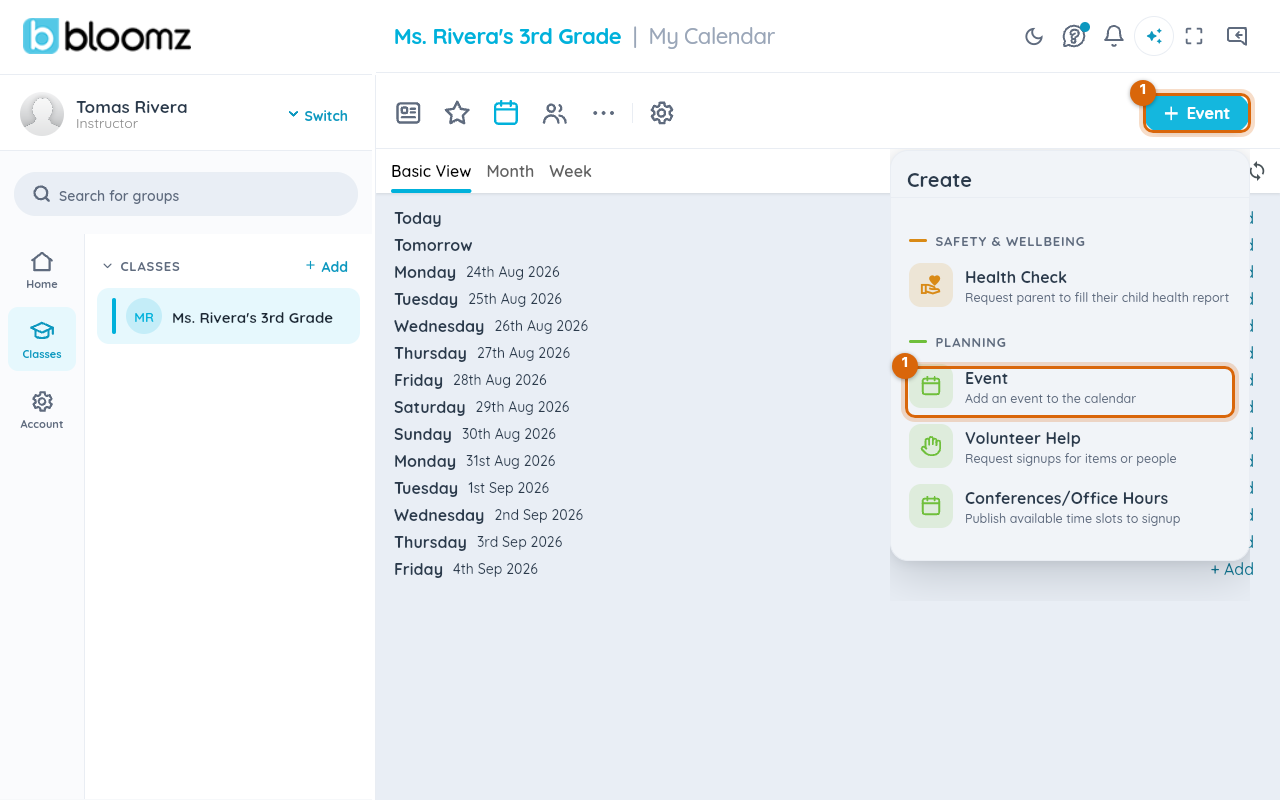Select Friday 4th Sep 2026
Image resolution: width=1280 pixels, height=800 pixels.
pos(466,569)
